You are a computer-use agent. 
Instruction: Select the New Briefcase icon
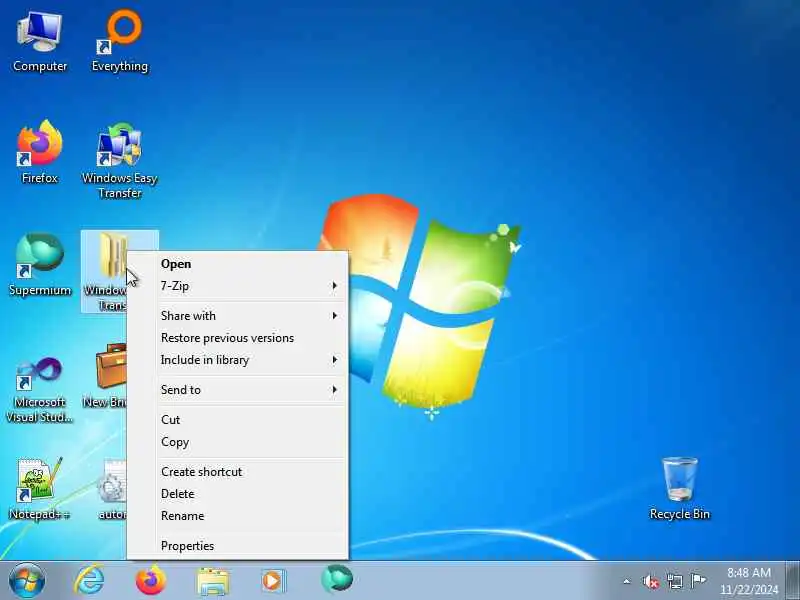pyautogui.click(x=105, y=377)
